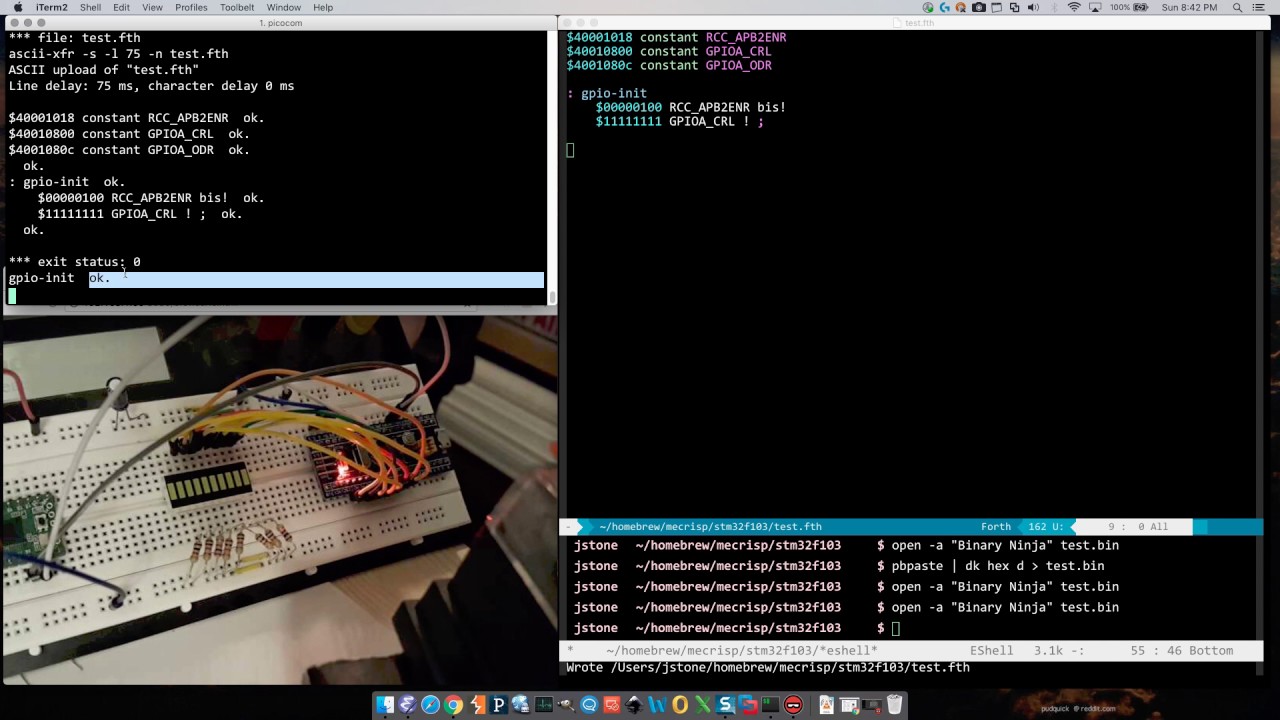Click the *eshell* buffer name in mode line
This screenshot has height=720, width=1280.
click(741, 650)
